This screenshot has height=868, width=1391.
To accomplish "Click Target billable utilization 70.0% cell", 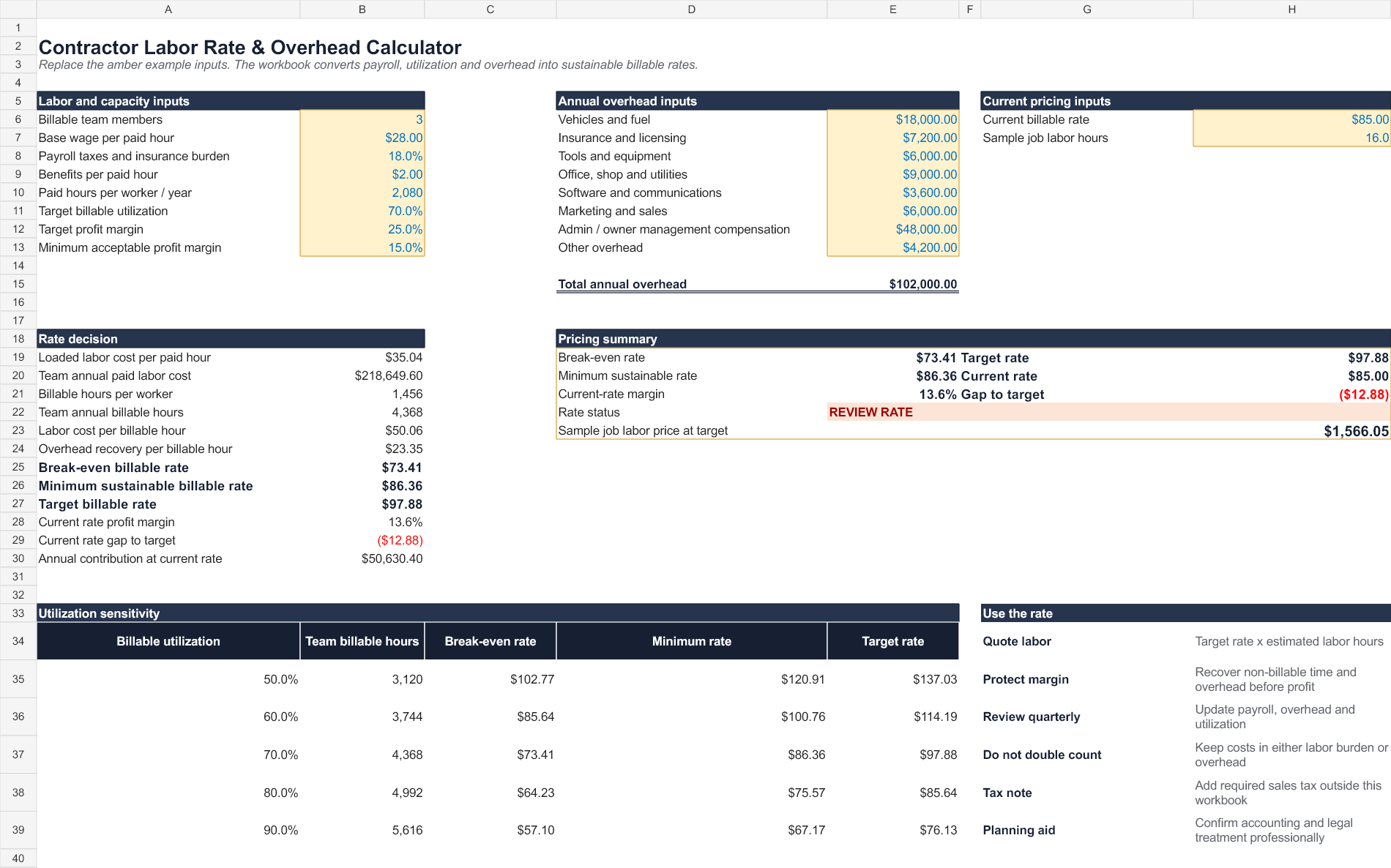I will [x=362, y=211].
